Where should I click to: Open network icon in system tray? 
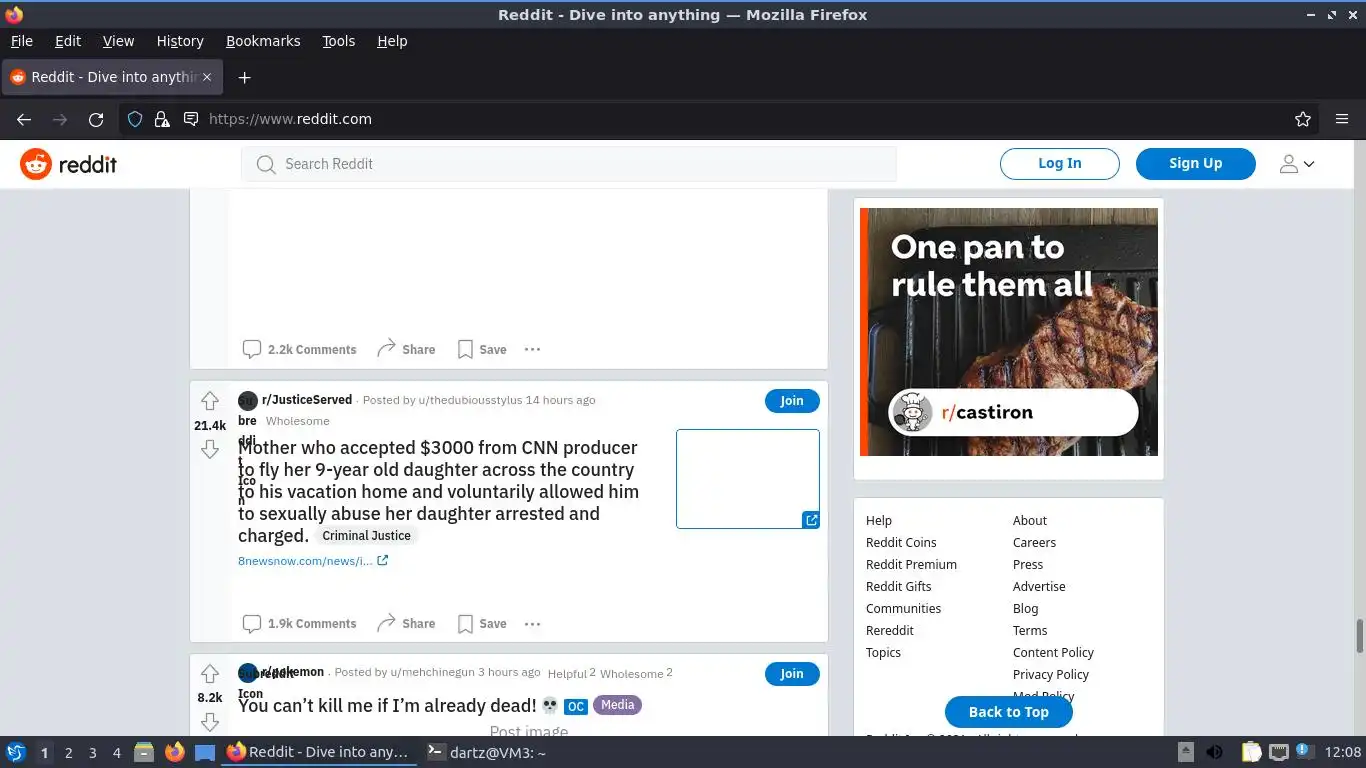click(x=1279, y=752)
